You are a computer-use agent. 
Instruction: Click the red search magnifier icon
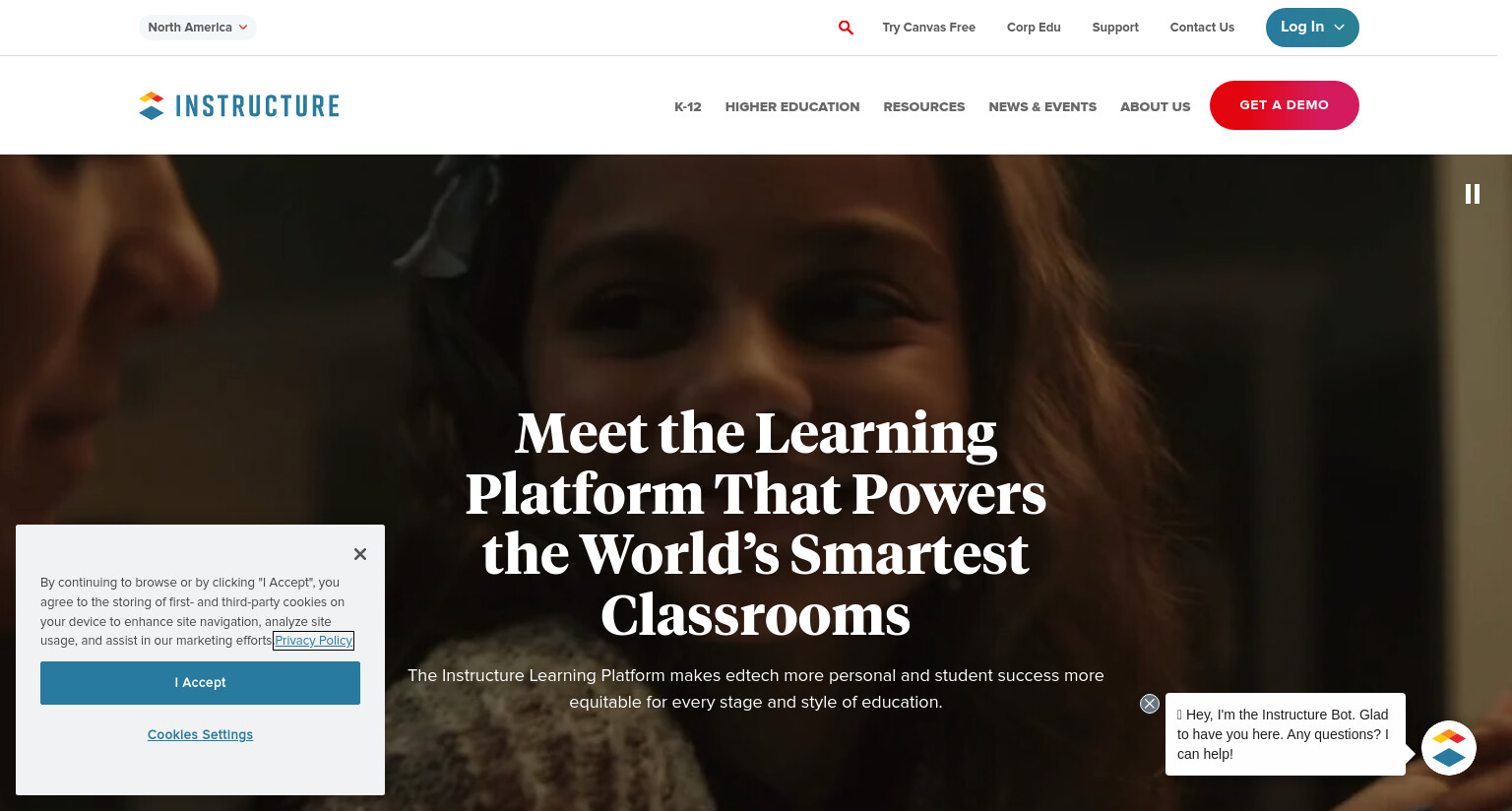846,28
